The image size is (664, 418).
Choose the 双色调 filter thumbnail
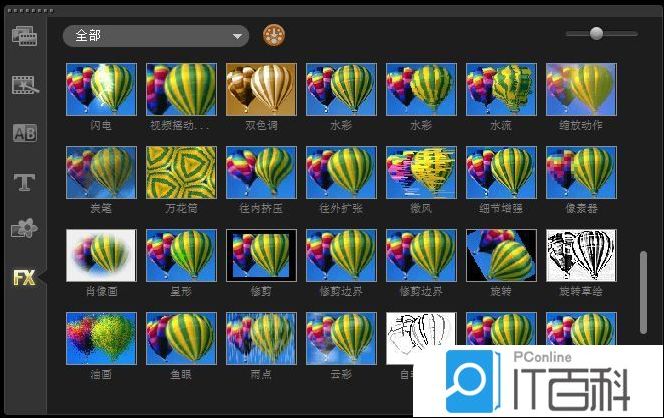tap(261, 88)
